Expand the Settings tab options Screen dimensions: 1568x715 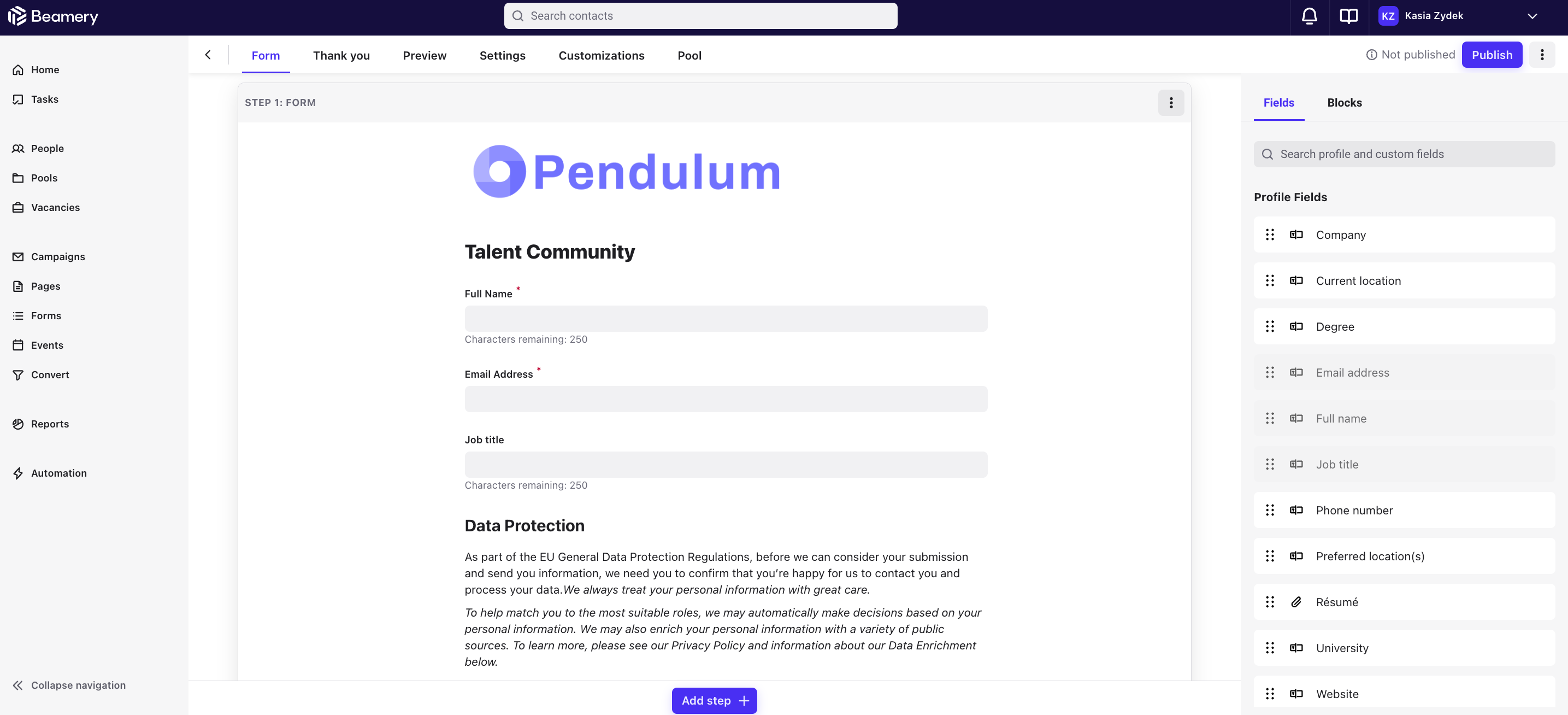click(502, 55)
